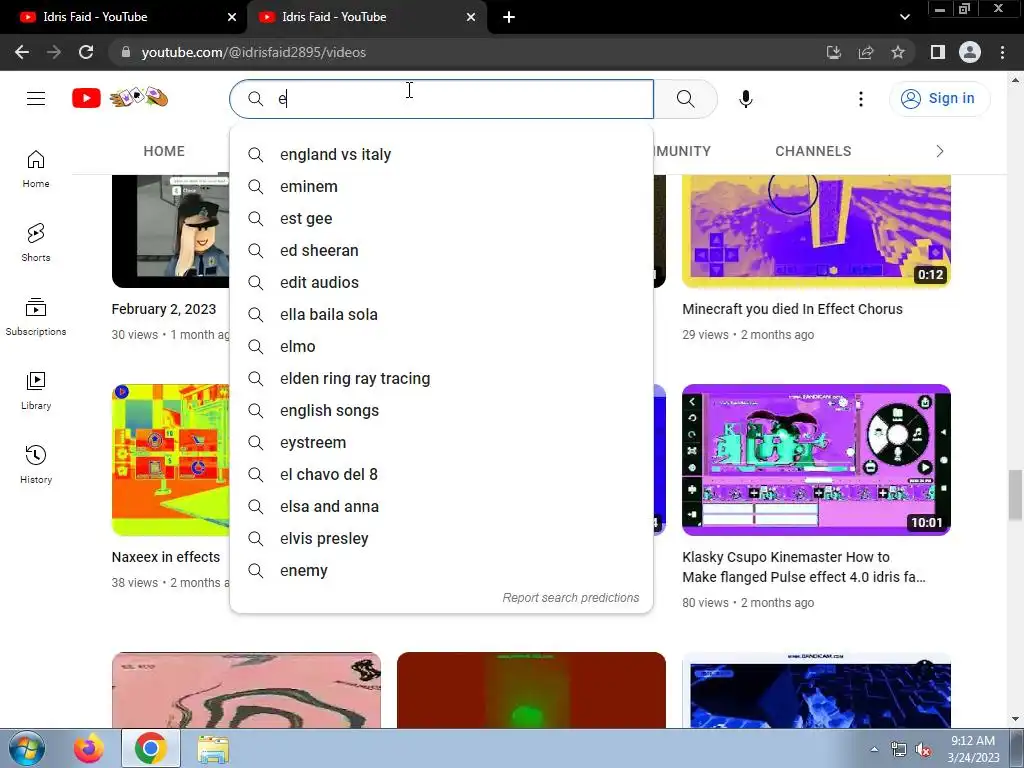Open the YouTube guide hamburger menu

(x=36, y=99)
